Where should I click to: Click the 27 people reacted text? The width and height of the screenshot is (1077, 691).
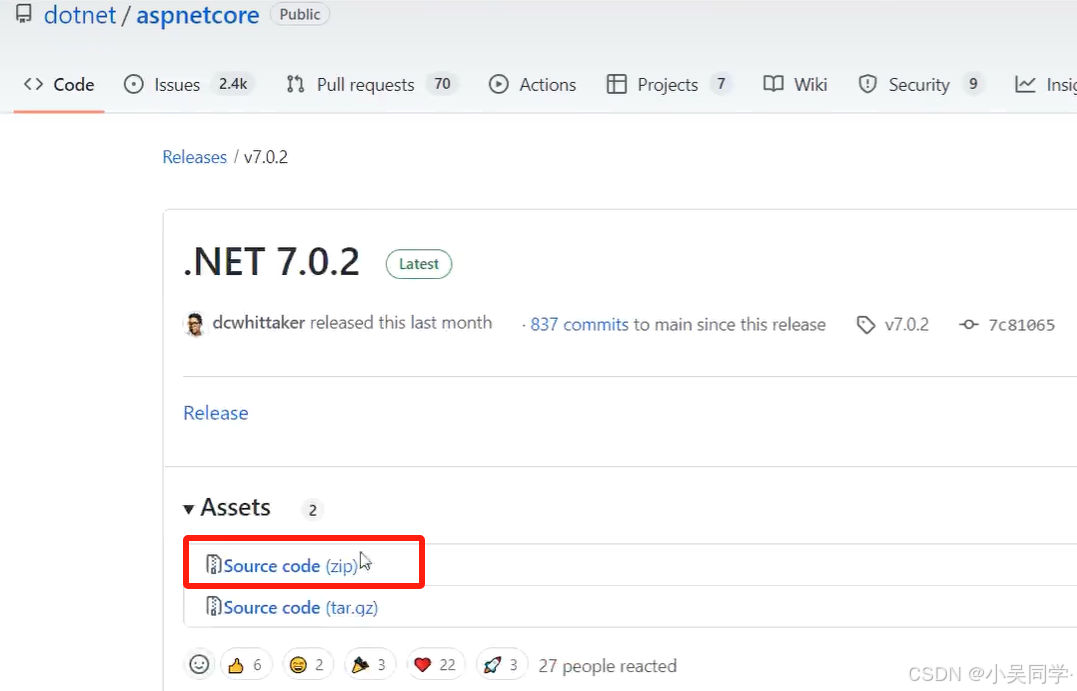click(x=608, y=666)
